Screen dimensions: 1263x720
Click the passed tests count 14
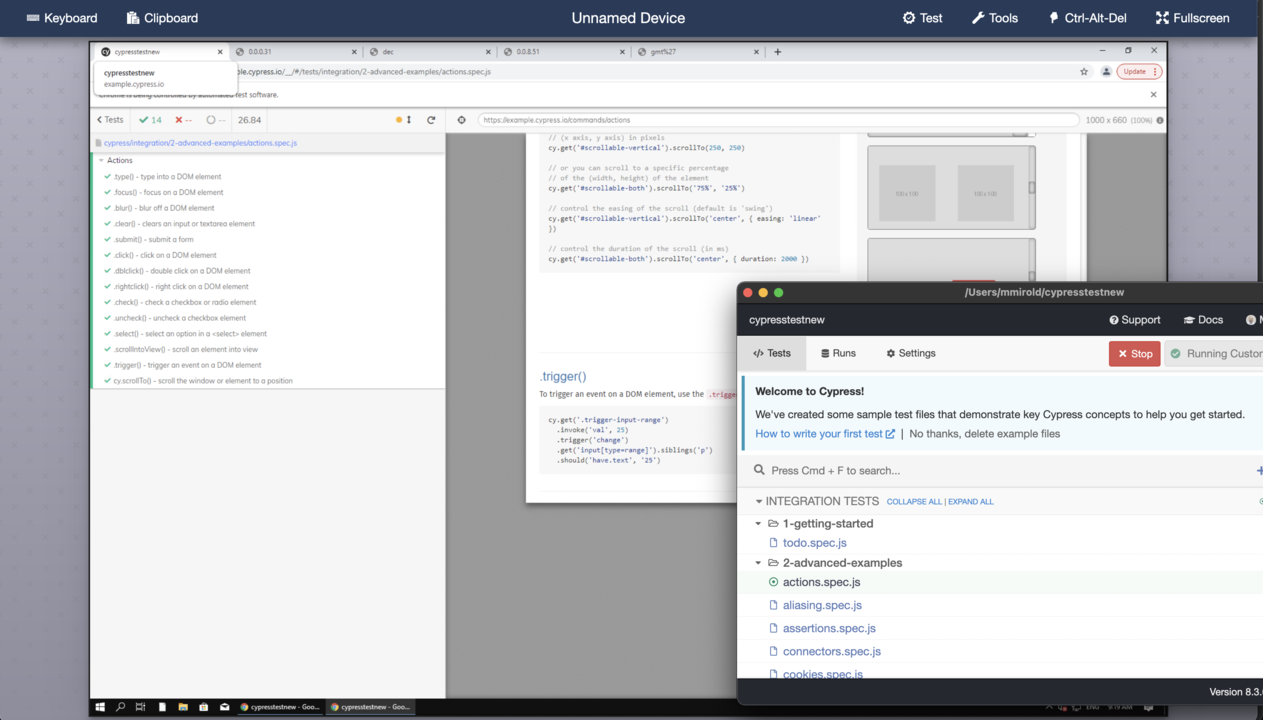pyautogui.click(x=151, y=120)
